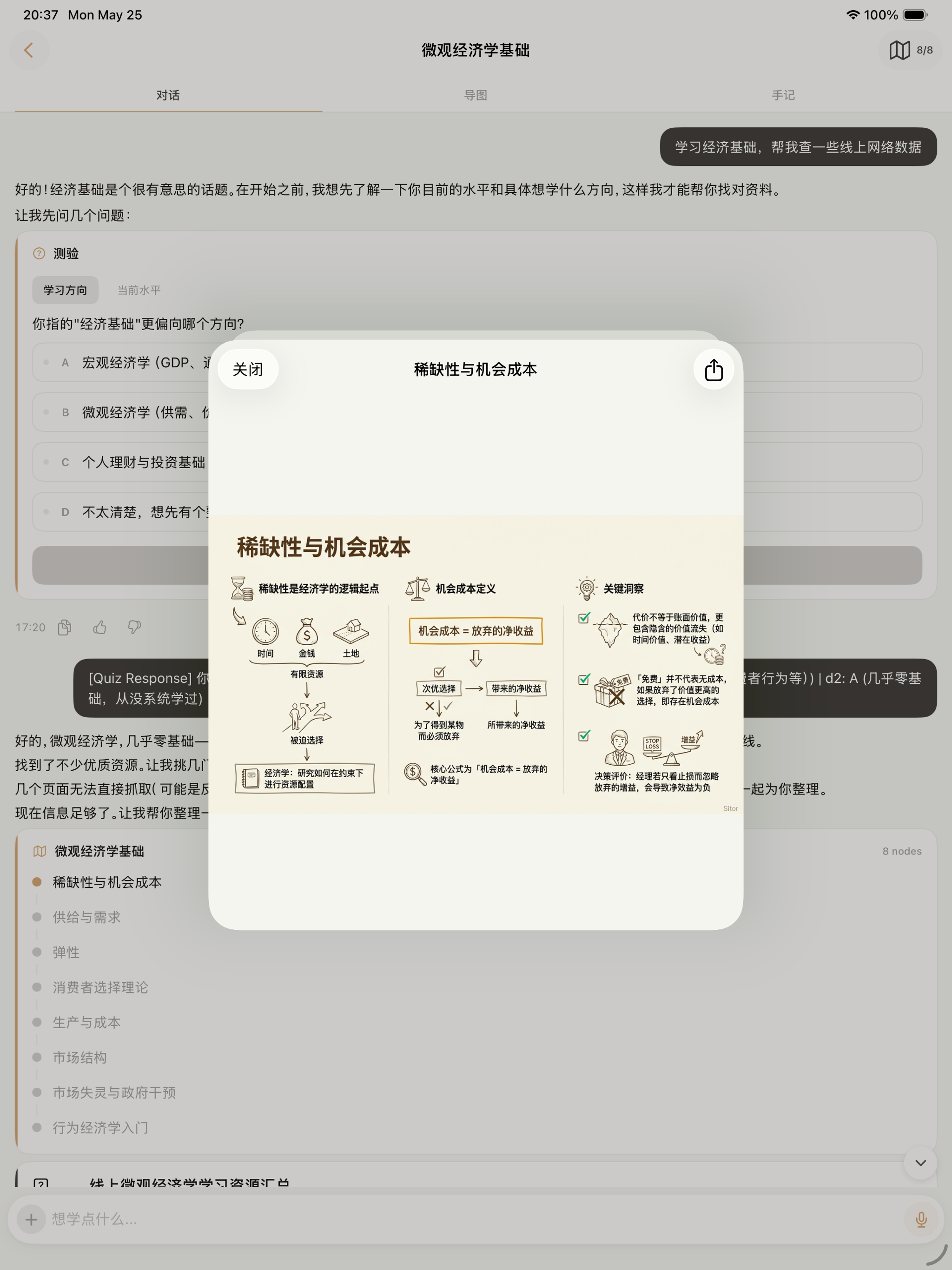
Task: Open the 供给与需求 node
Action: (x=87, y=917)
